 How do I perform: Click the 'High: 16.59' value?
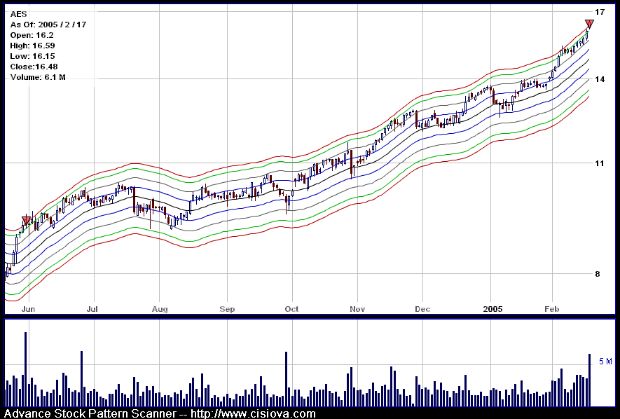32,46
